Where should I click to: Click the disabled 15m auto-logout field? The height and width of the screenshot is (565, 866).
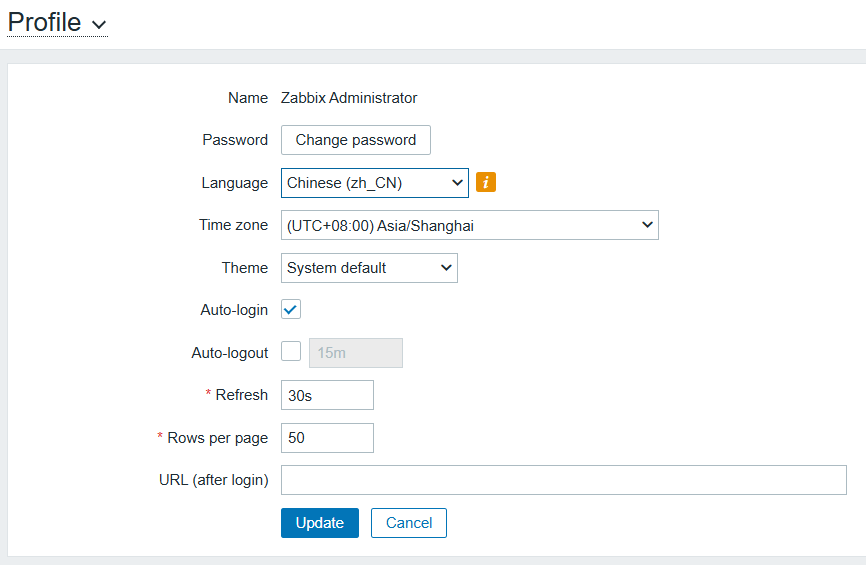(356, 353)
